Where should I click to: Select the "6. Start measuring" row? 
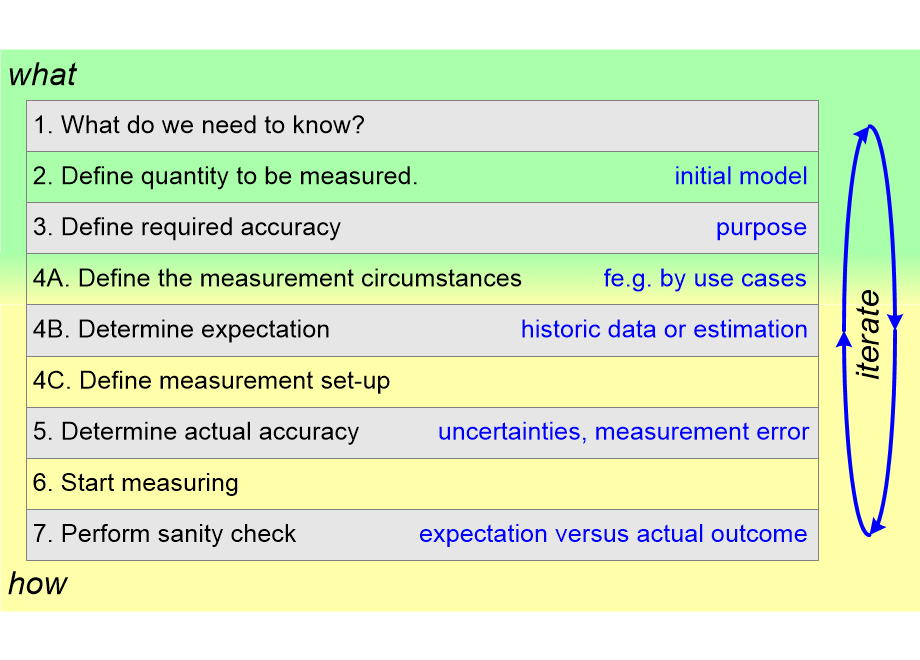tap(136, 484)
